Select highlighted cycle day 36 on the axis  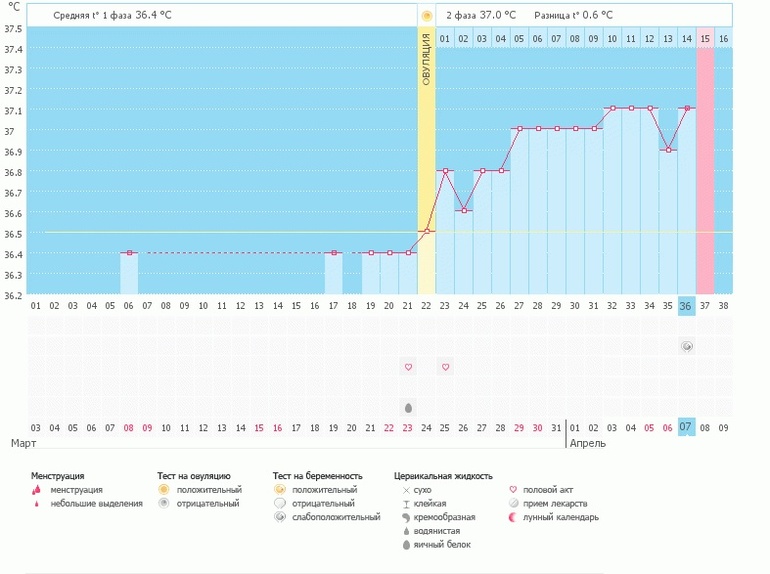(687, 305)
